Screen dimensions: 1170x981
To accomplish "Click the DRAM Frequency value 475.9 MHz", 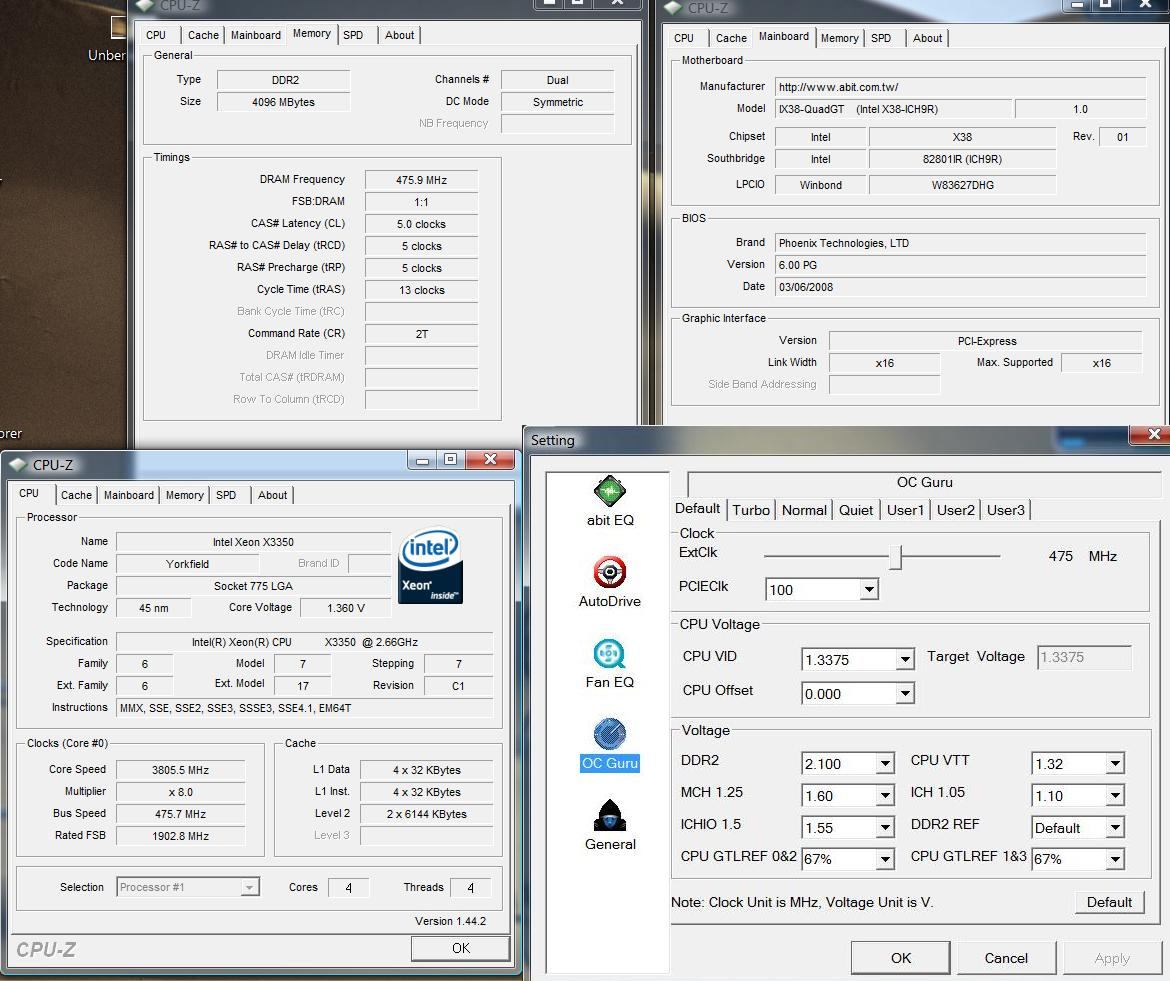I will [422, 180].
